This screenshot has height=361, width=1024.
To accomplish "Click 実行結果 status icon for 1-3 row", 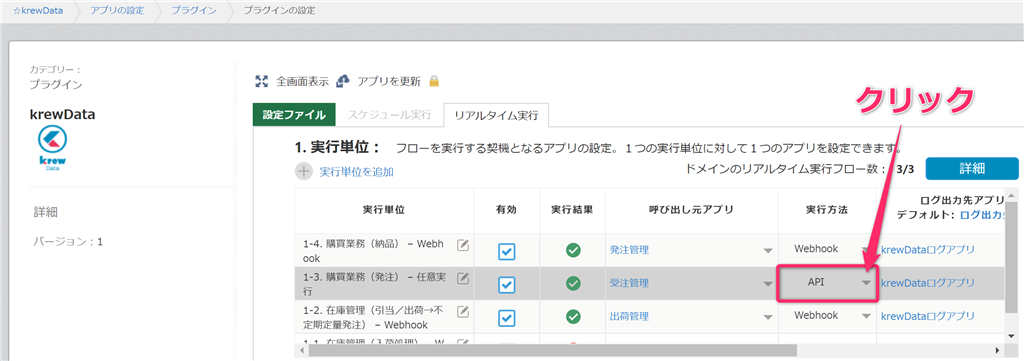I will (573, 283).
